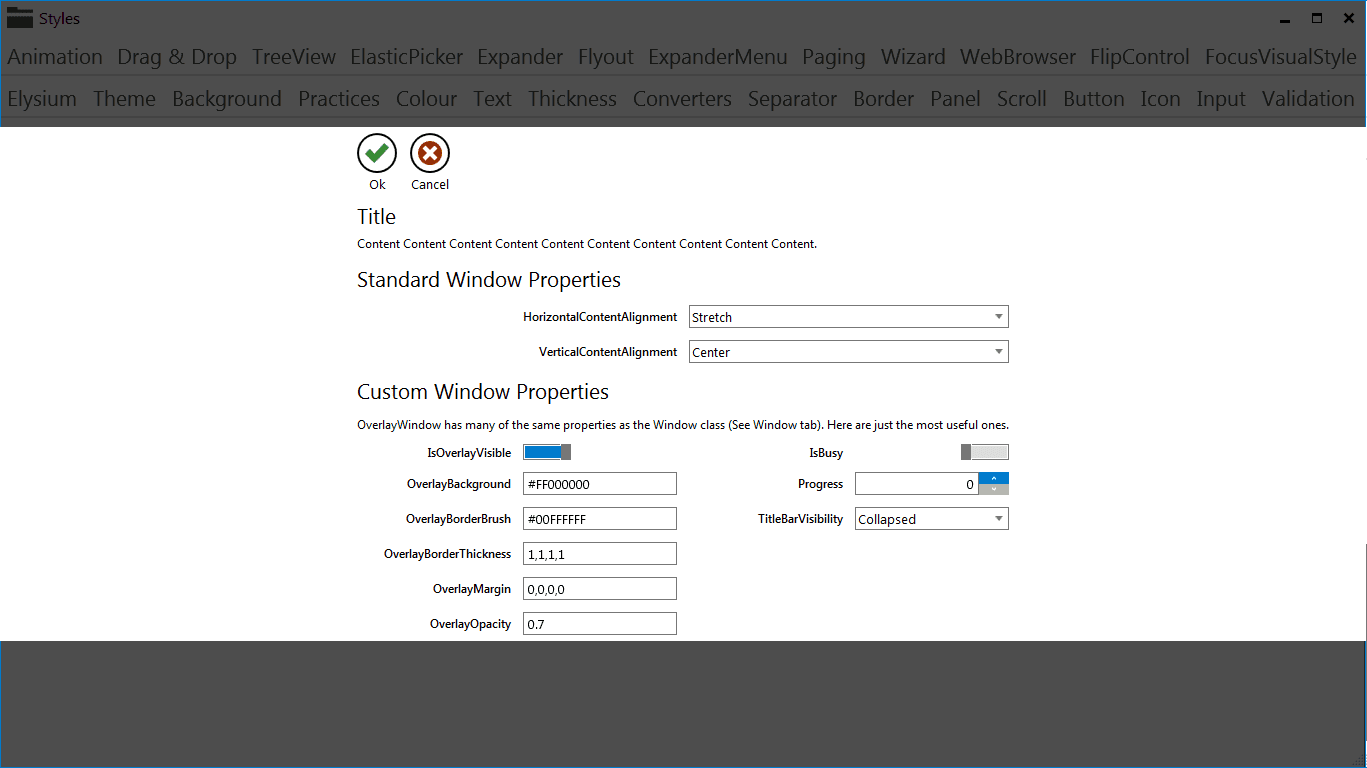Click the OverlayBackground color value field
The height and width of the screenshot is (768, 1367).
click(x=599, y=483)
